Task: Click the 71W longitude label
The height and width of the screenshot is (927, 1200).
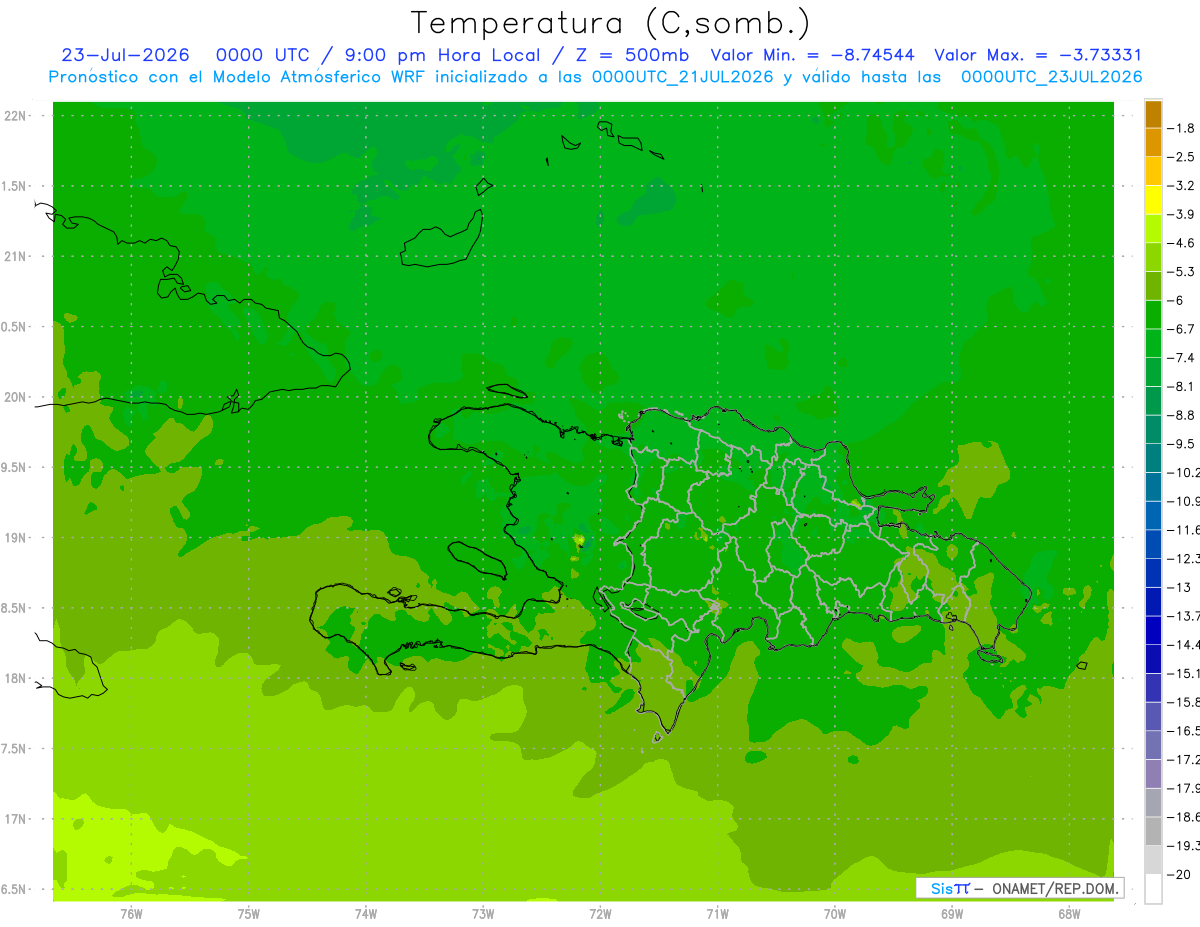Action: pyautogui.click(x=717, y=913)
